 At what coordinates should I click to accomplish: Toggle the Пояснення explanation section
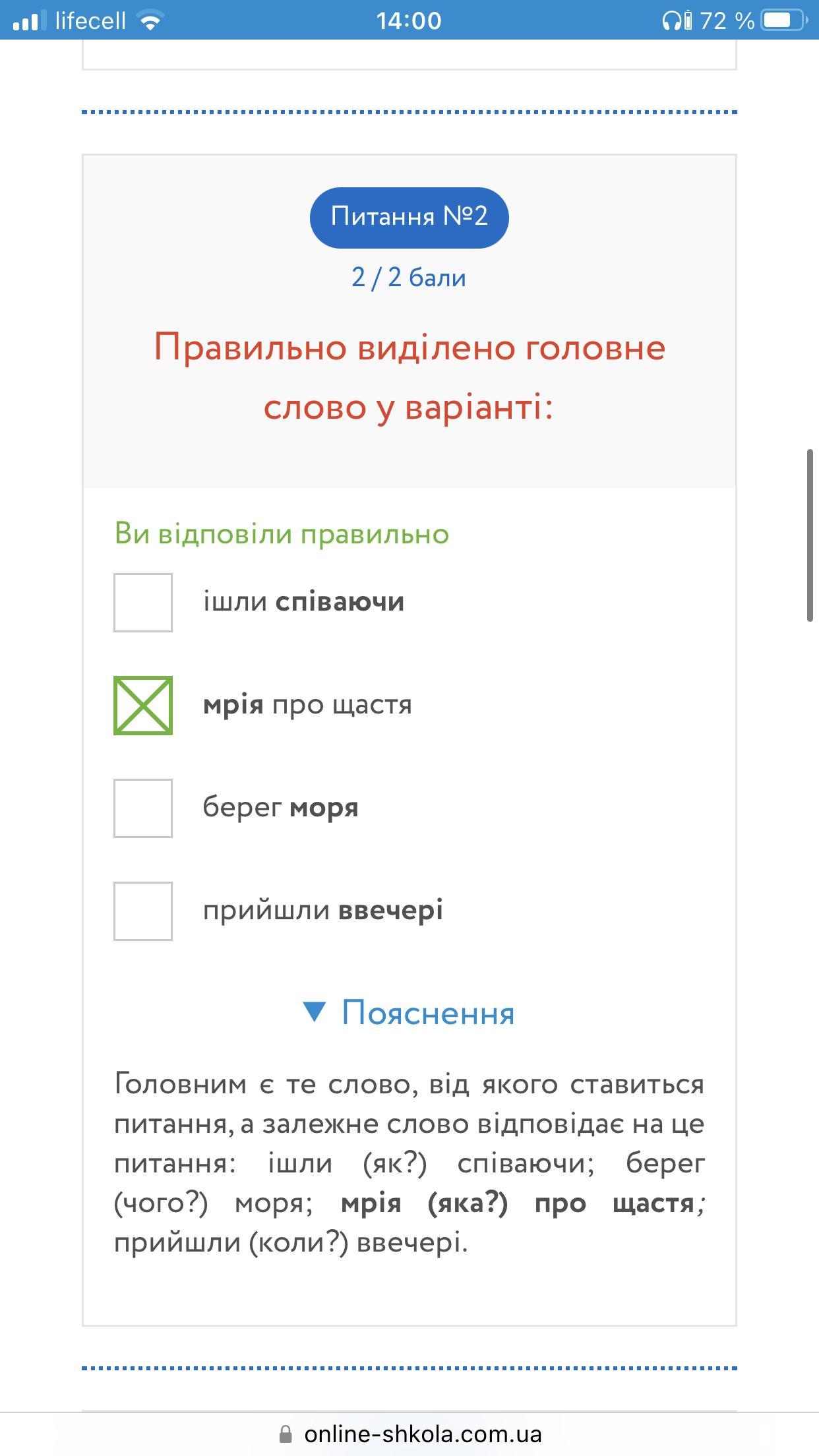tap(409, 1013)
